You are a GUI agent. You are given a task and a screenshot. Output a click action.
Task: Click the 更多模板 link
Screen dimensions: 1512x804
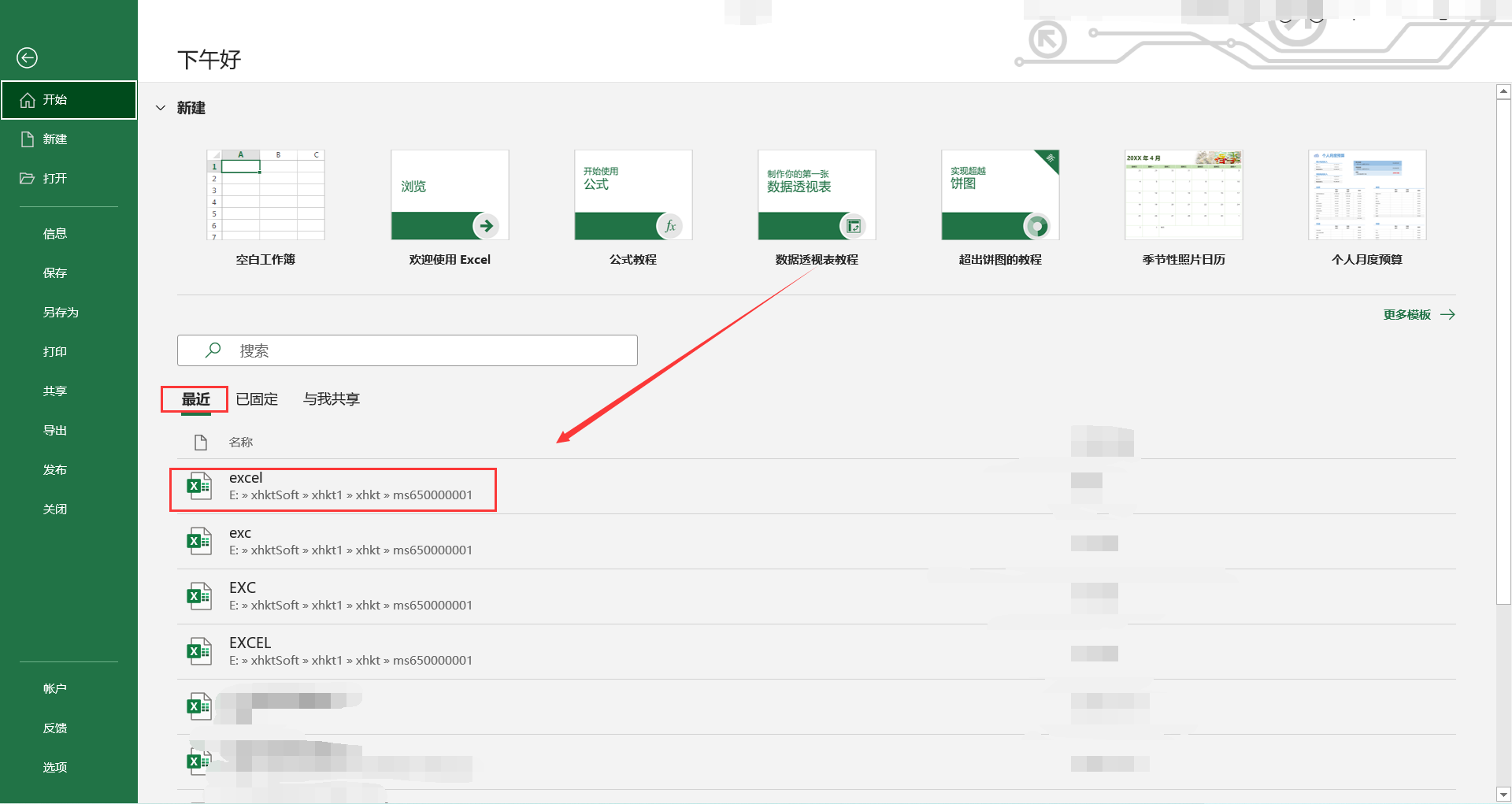[1407, 315]
